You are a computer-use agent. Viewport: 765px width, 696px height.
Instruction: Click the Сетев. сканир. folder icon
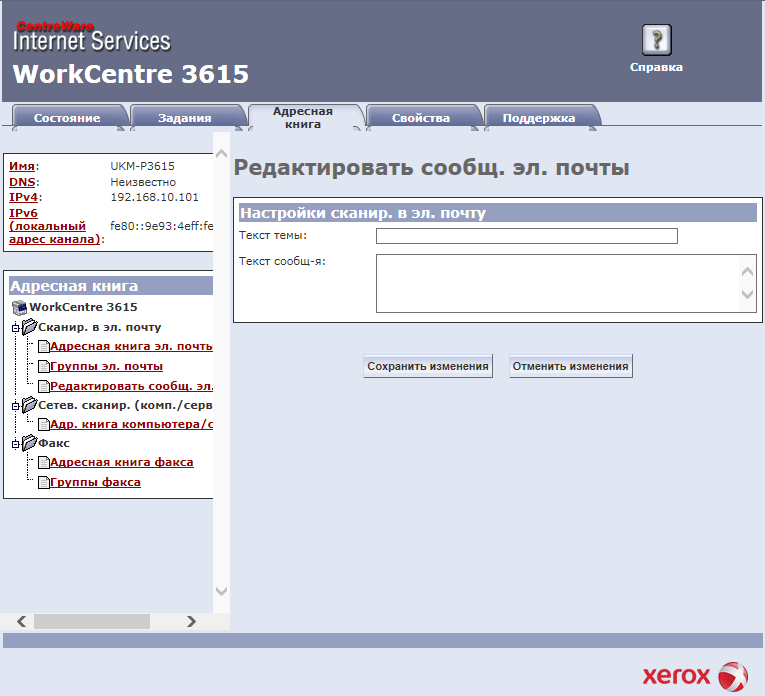coord(29,404)
